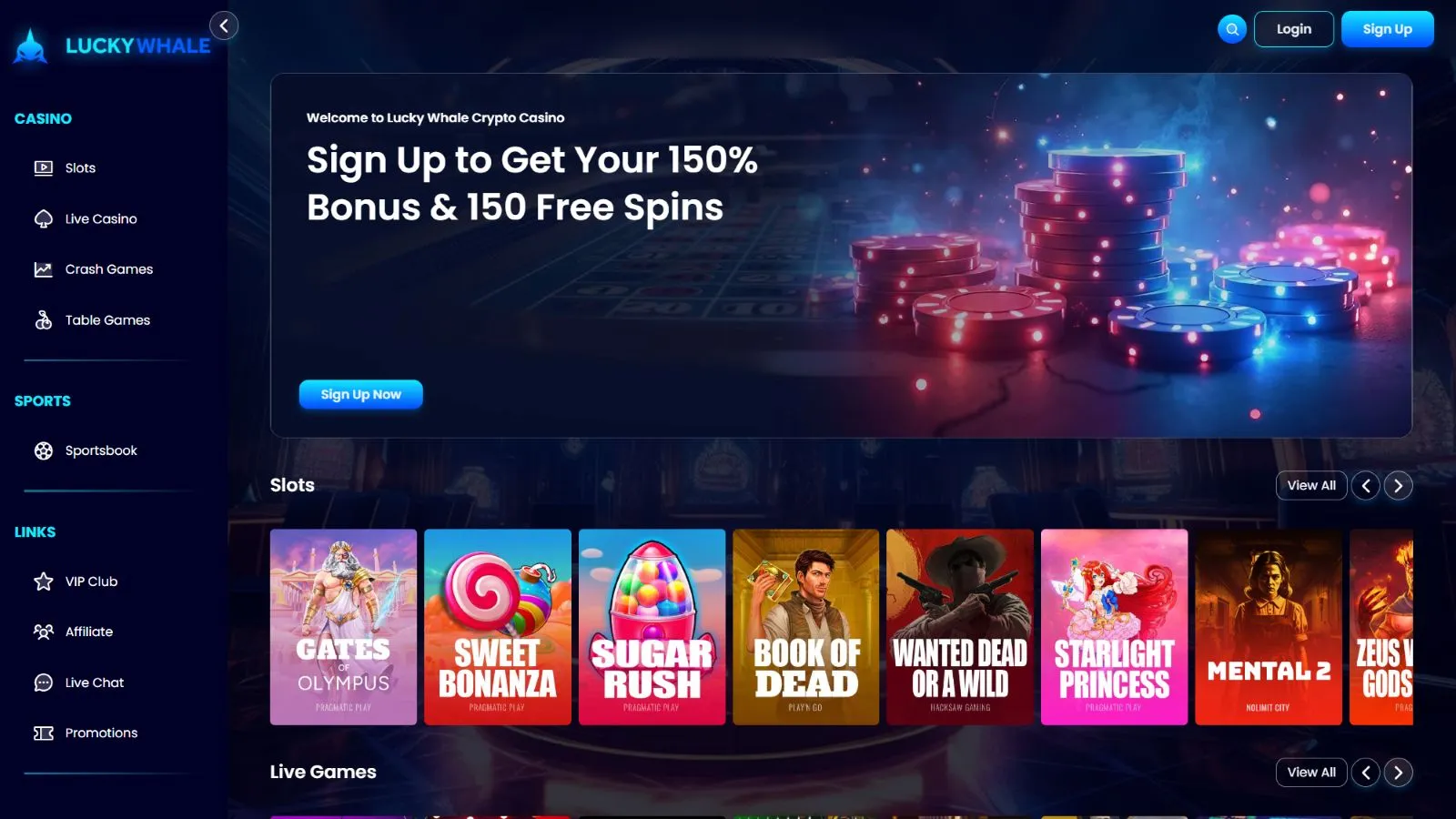Viewport: 1456px width, 819px height.
Task: Click the search magnifier icon
Action: 1232,29
